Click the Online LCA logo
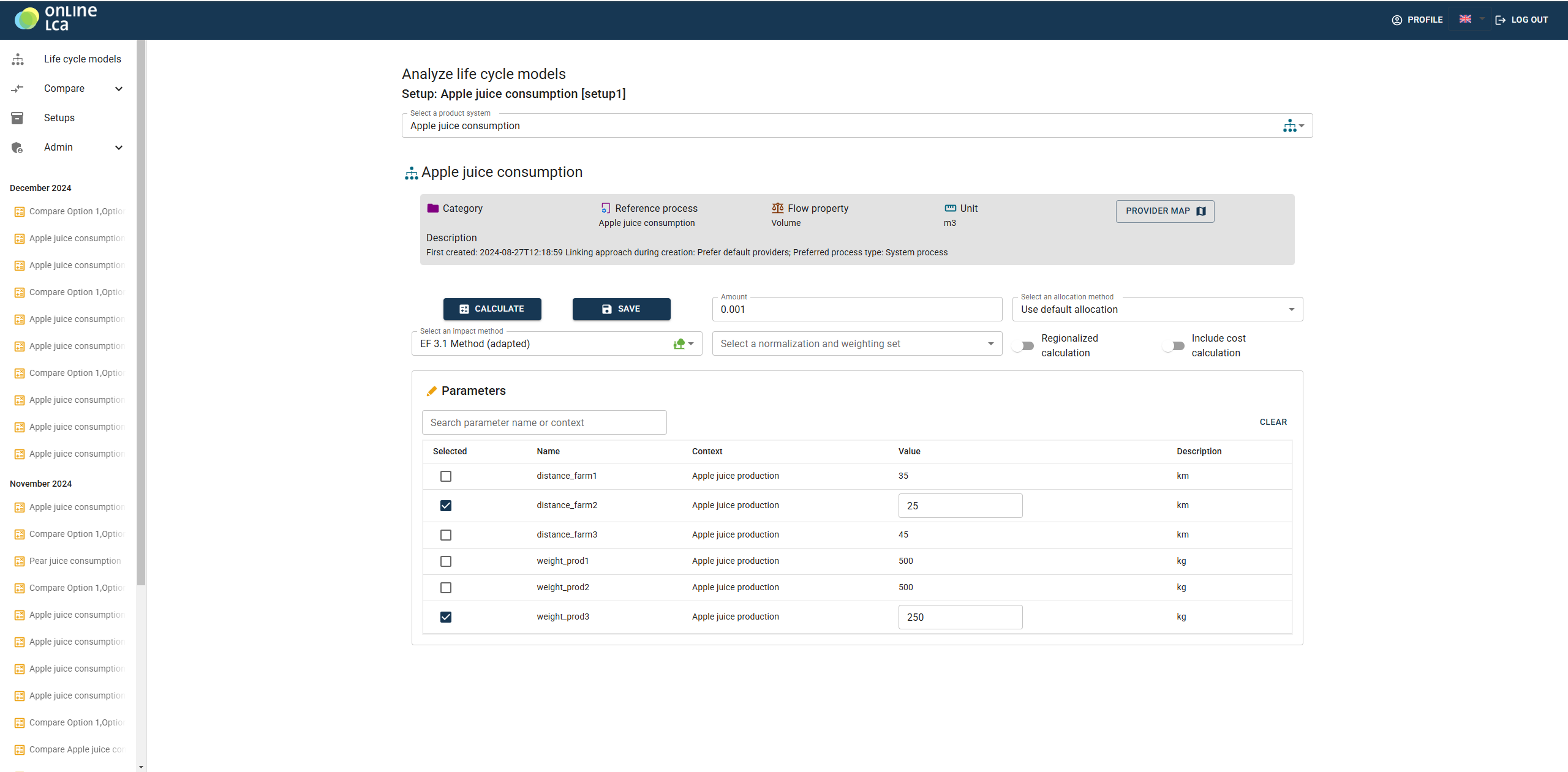The width and height of the screenshot is (1568, 772). pyautogui.click(x=55, y=18)
